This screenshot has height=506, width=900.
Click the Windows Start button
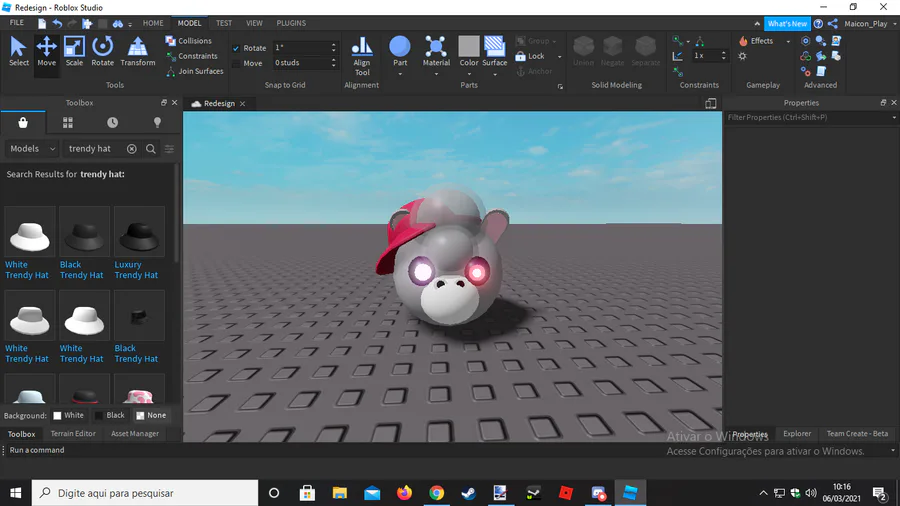(15, 493)
